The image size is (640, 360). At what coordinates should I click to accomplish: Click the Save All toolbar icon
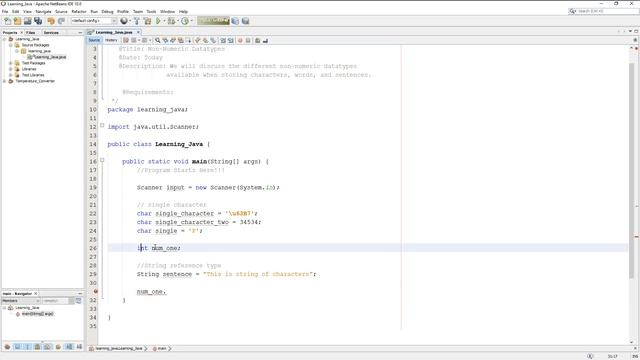(38, 21)
